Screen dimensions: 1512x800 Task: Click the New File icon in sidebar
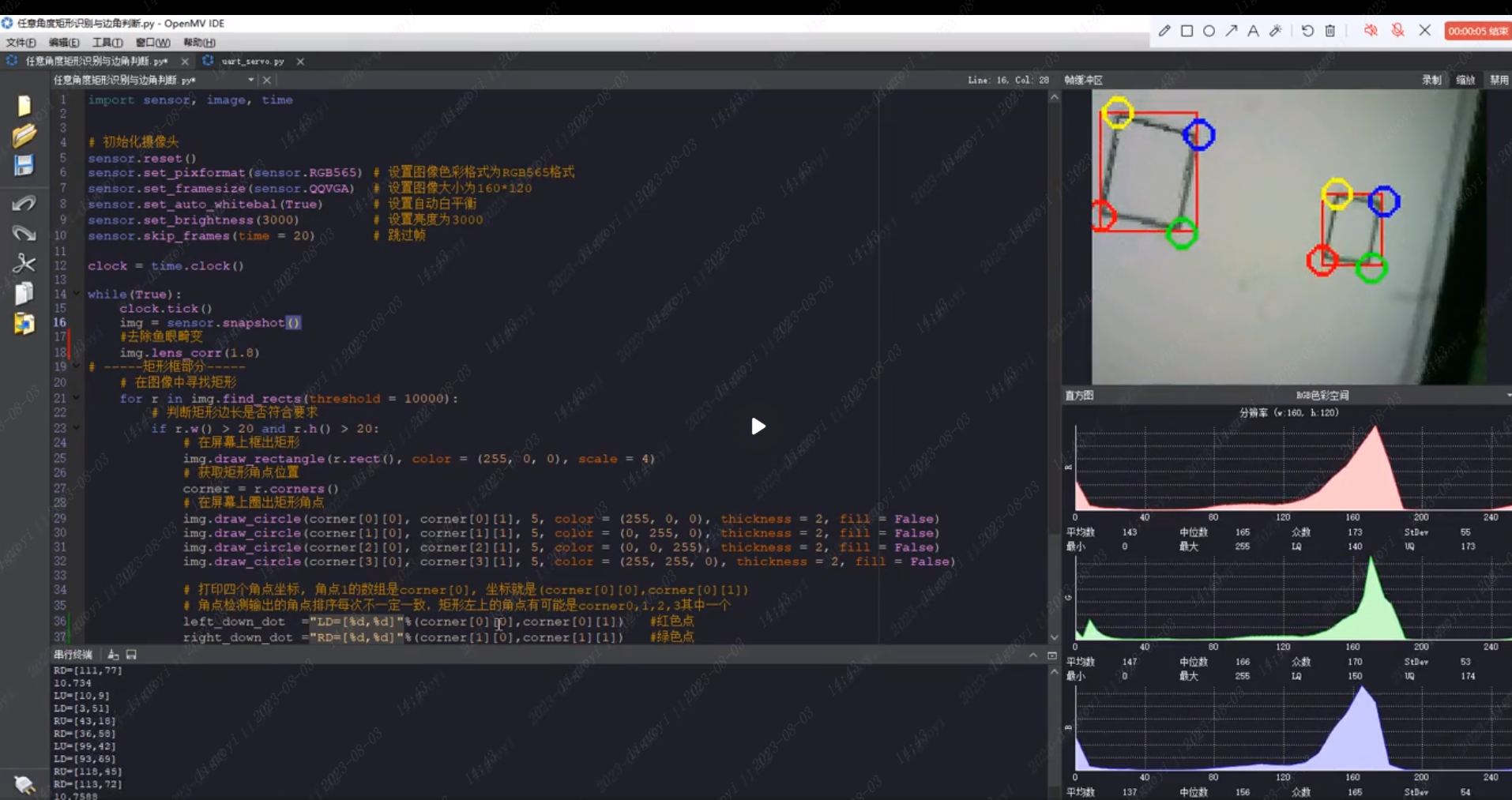click(24, 105)
